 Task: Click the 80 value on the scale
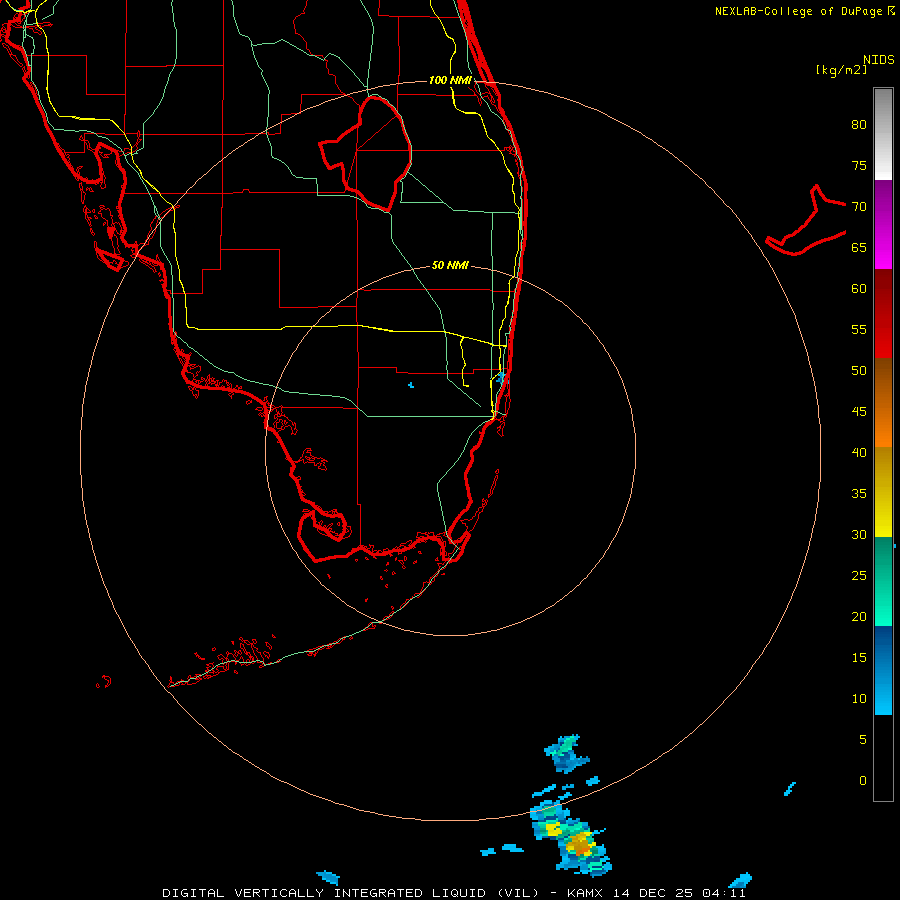click(x=859, y=125)
